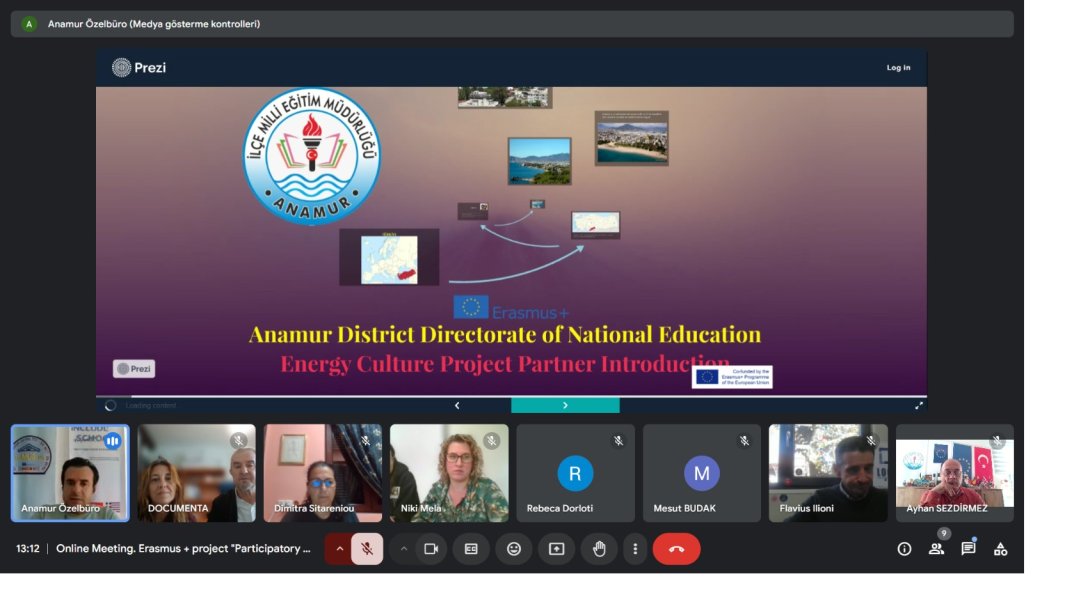1090x613 pixels.
Task: Show the participants people panel
Action: 936,549
